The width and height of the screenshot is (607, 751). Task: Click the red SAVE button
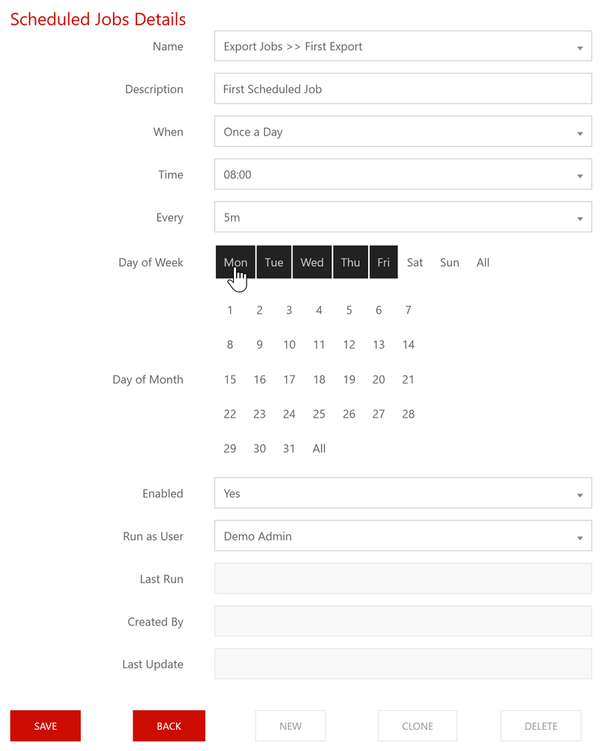[x=45, y=726]
